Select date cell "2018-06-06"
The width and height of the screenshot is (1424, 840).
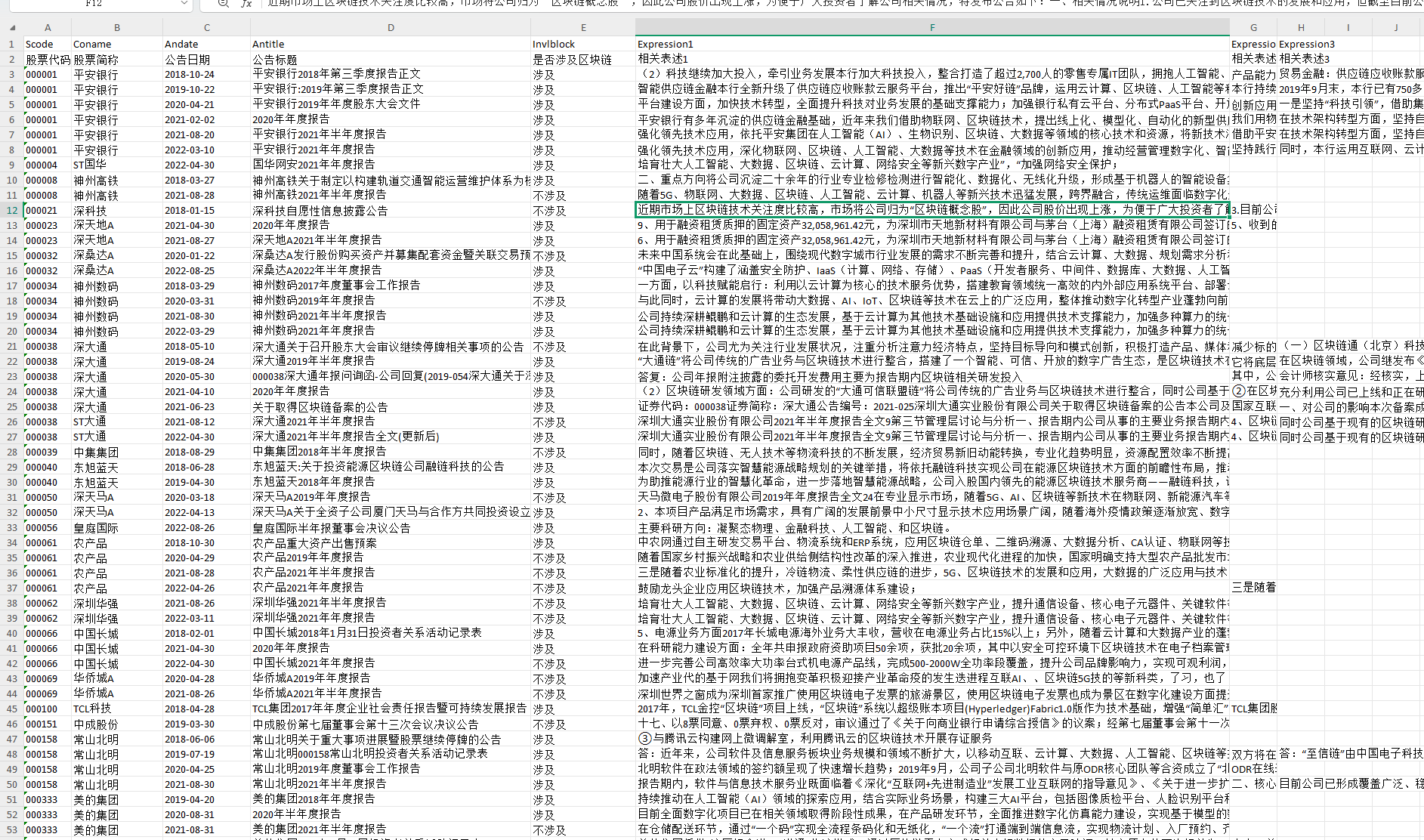(206, 739)
